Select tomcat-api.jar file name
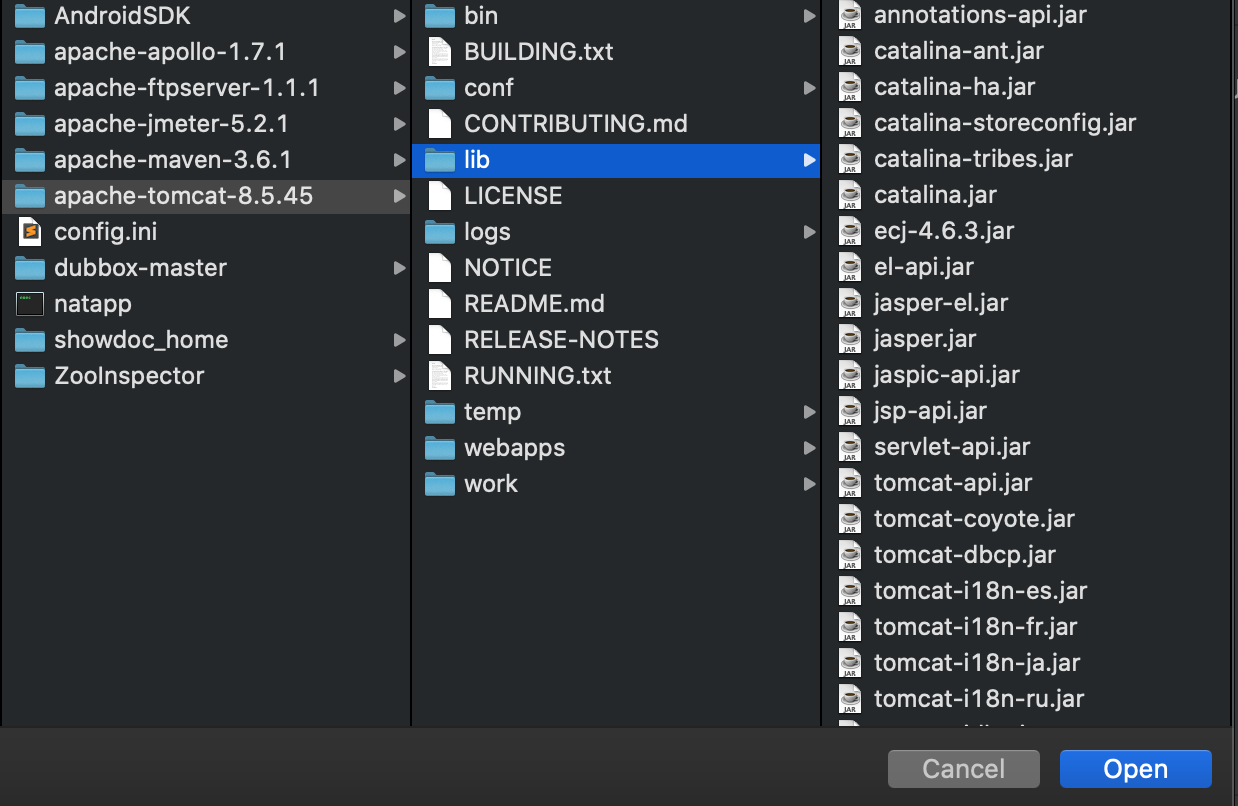The image size is (1238, 806). point(953,483)
